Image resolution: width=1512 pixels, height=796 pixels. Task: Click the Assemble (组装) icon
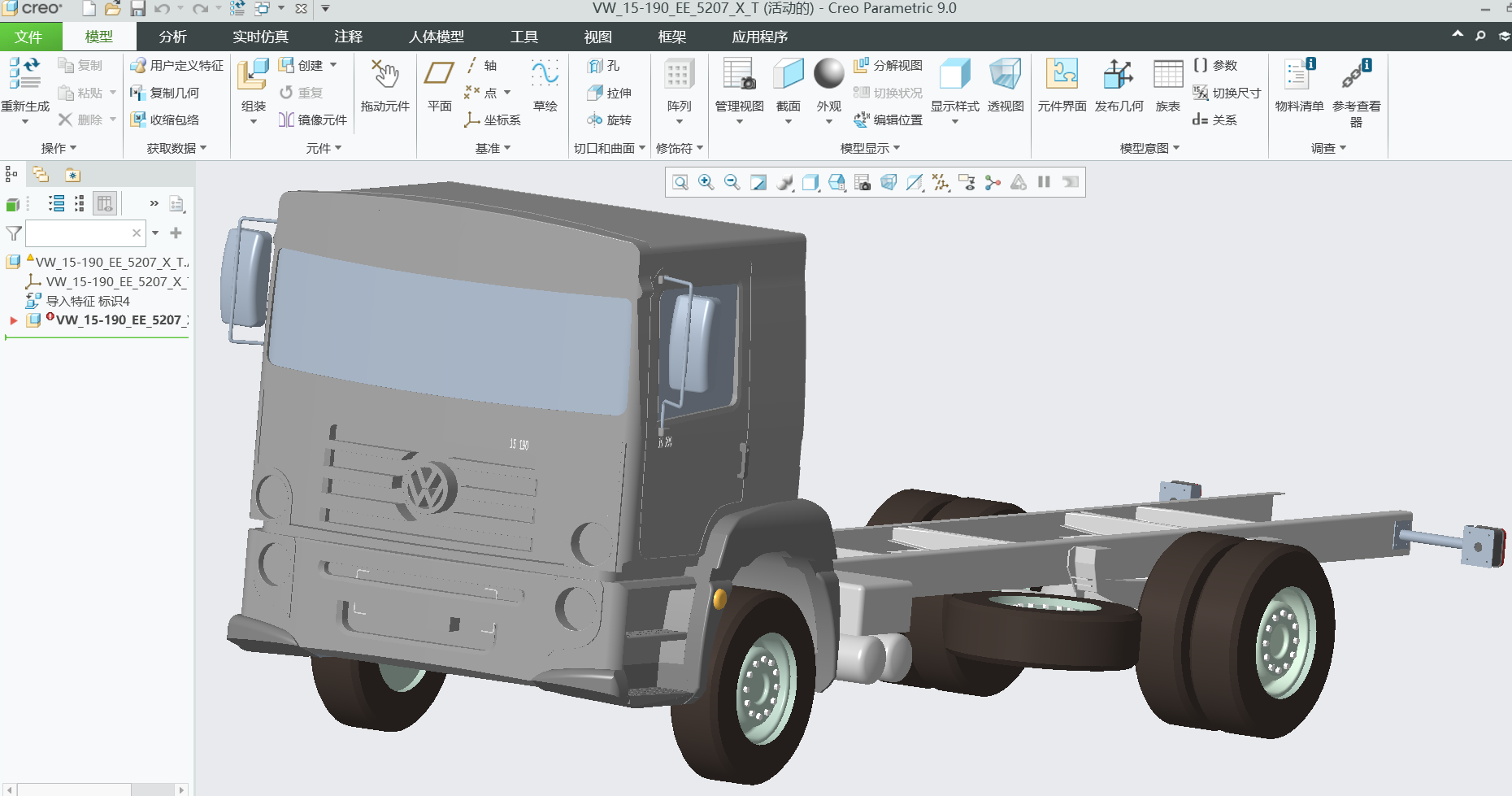(253, 76)
